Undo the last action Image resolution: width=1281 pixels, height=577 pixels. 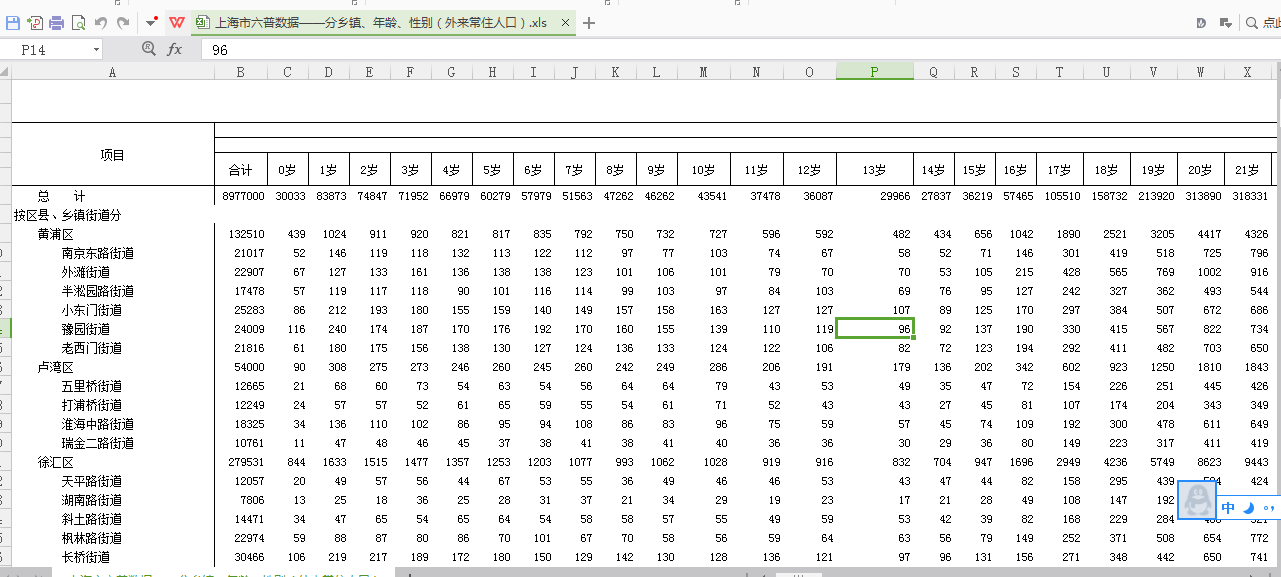coord(101,23)
